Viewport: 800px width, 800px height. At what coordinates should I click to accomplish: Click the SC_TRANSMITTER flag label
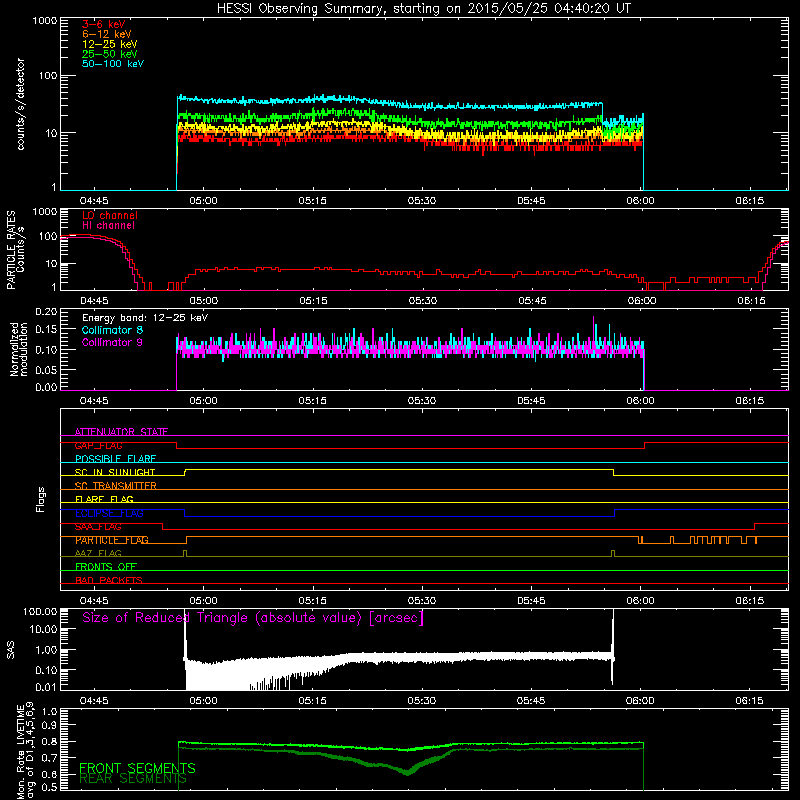pyautogui.click(x=116, y=485)
